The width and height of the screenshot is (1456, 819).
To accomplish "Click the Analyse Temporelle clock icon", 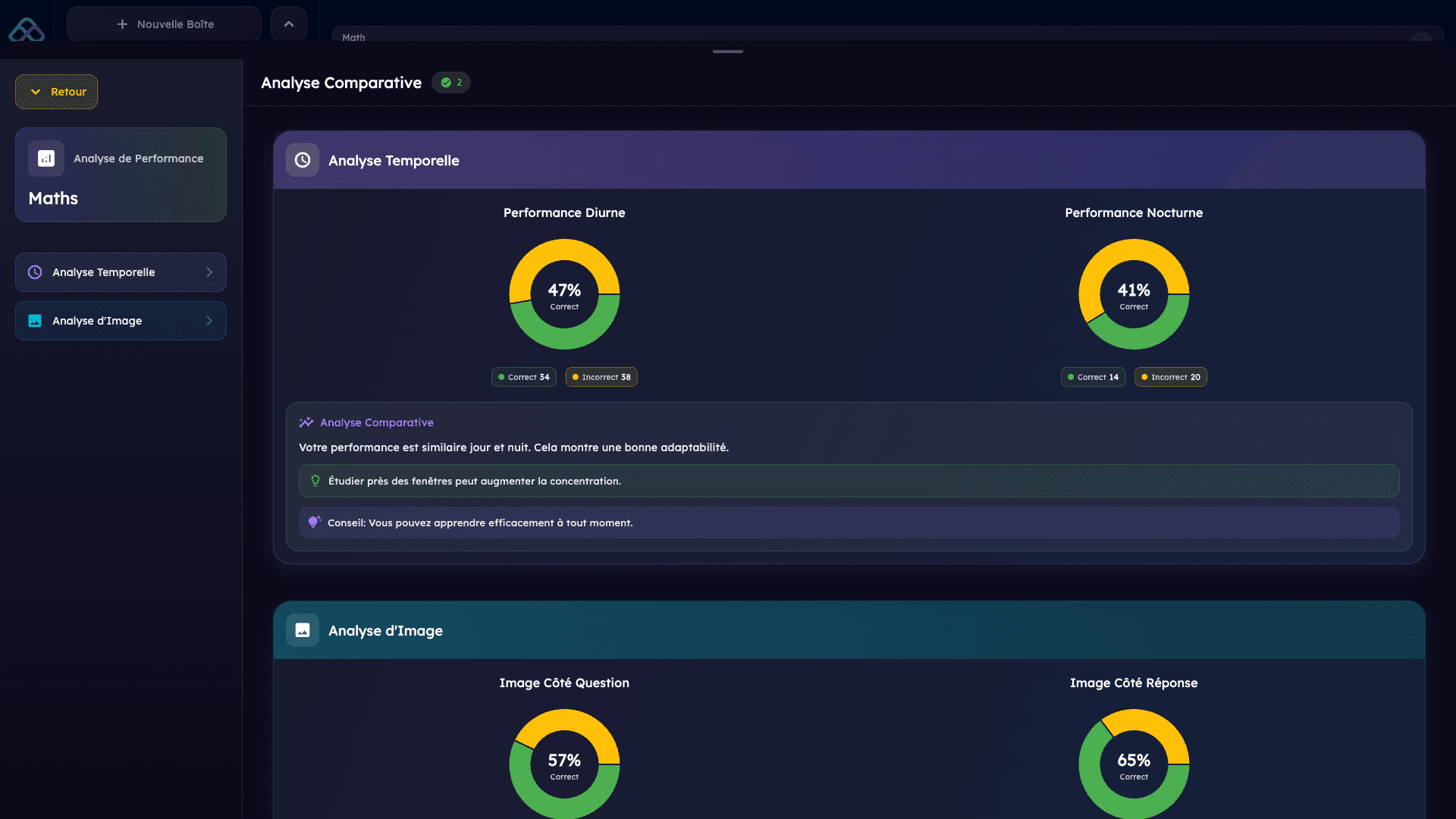I will click(303, 160).
